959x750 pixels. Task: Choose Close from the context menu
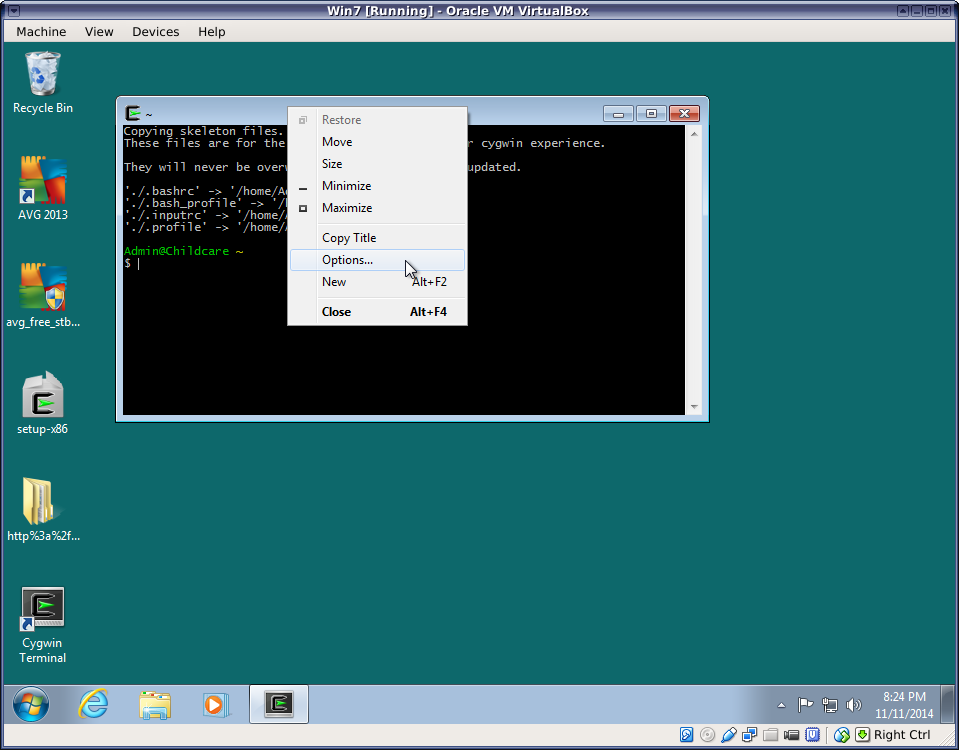pos(377,312)
